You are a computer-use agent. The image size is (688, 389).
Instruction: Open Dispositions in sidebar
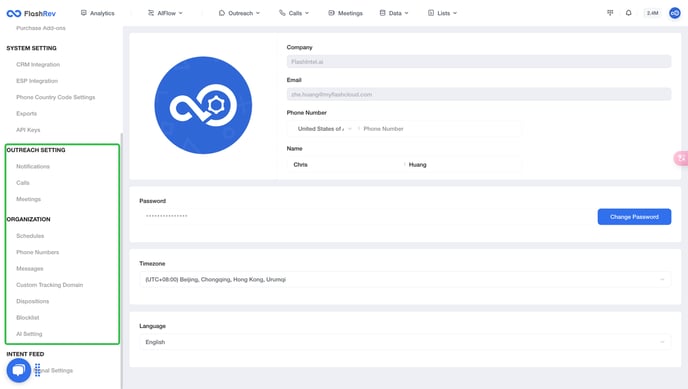32,301
